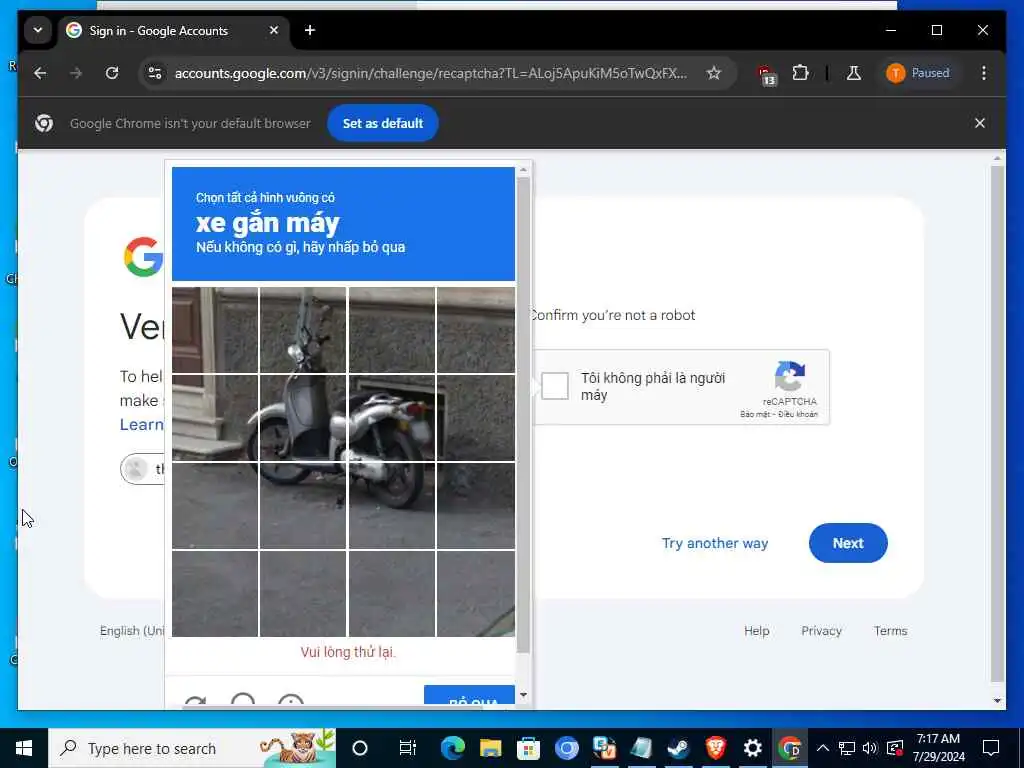Click Try another way
The image size is (1024, 768).
714,543
